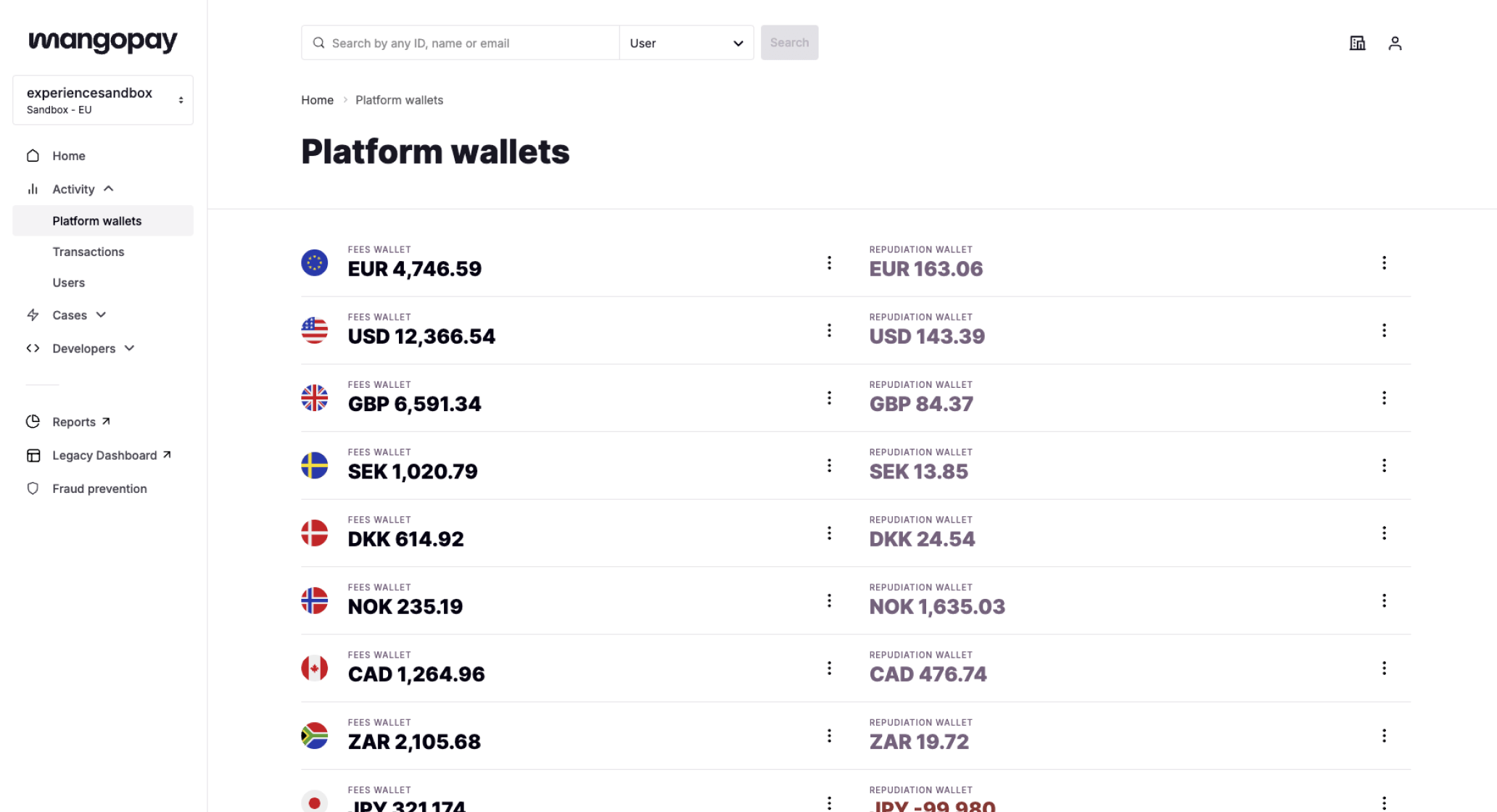Screen dimensions: 1497x812
Task: Click the ZAR 2,105.68 fees amount
Action: pos(414,742)
